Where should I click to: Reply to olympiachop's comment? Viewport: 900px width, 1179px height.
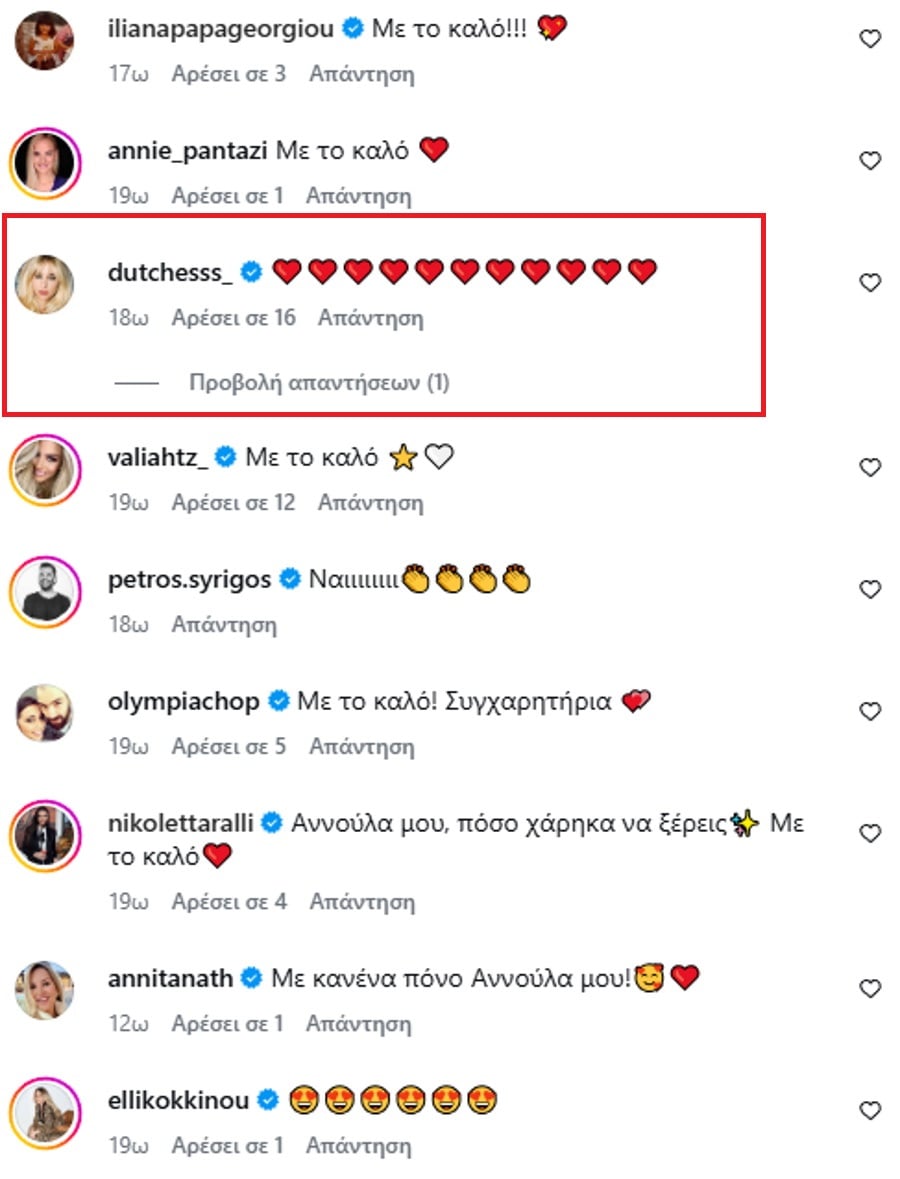[x=362, y=747]
